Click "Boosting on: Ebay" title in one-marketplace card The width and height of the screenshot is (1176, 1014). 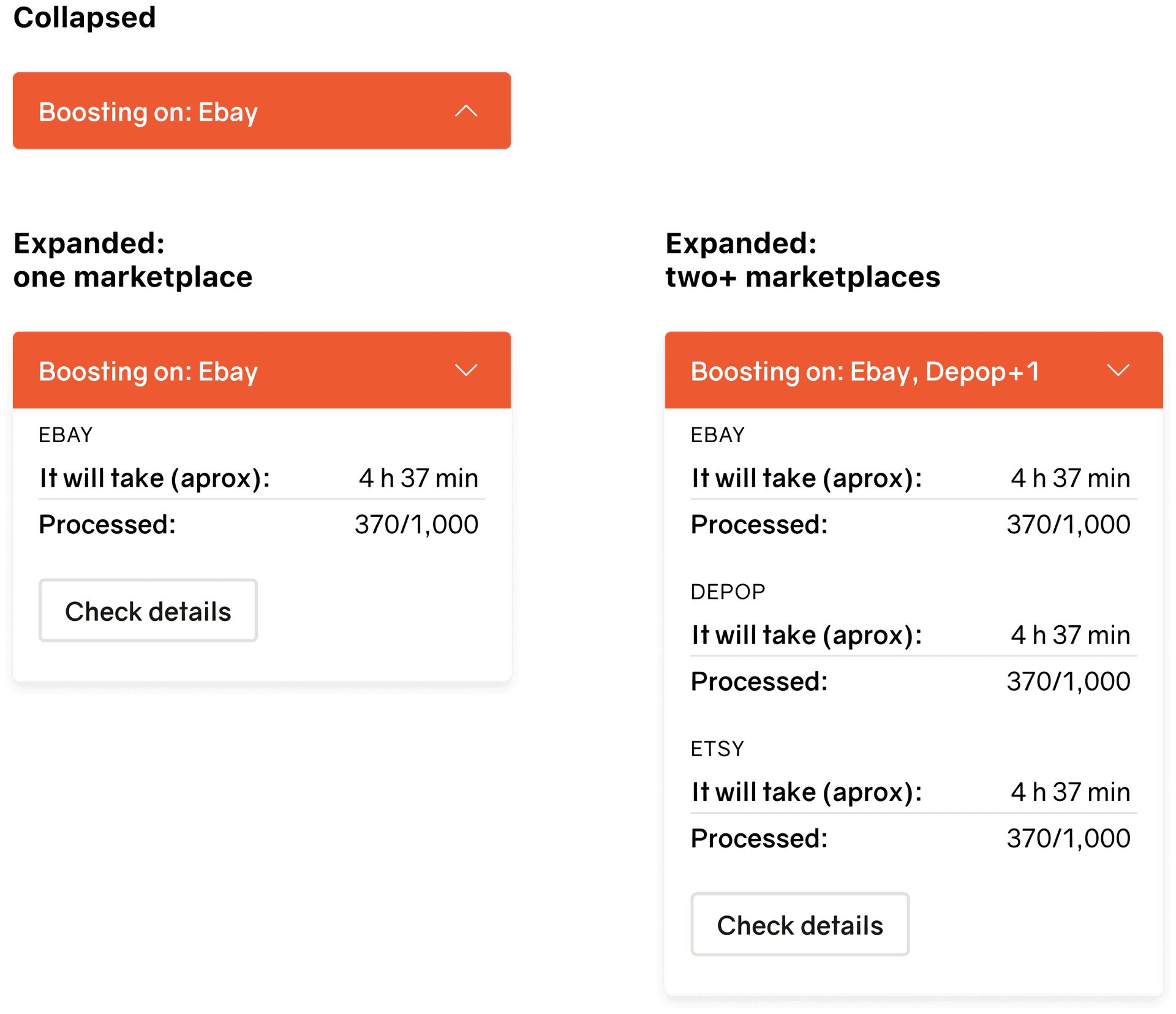click(148, 372)
